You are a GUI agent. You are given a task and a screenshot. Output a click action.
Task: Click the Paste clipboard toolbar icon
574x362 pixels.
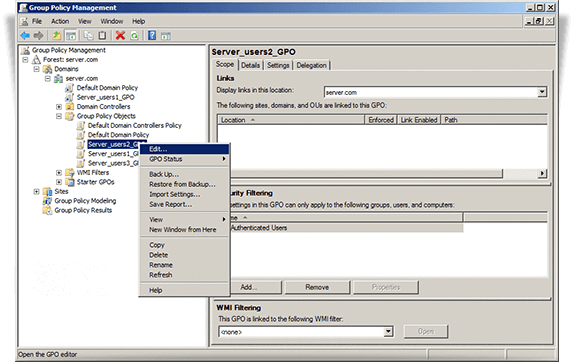tap(102, 36)
